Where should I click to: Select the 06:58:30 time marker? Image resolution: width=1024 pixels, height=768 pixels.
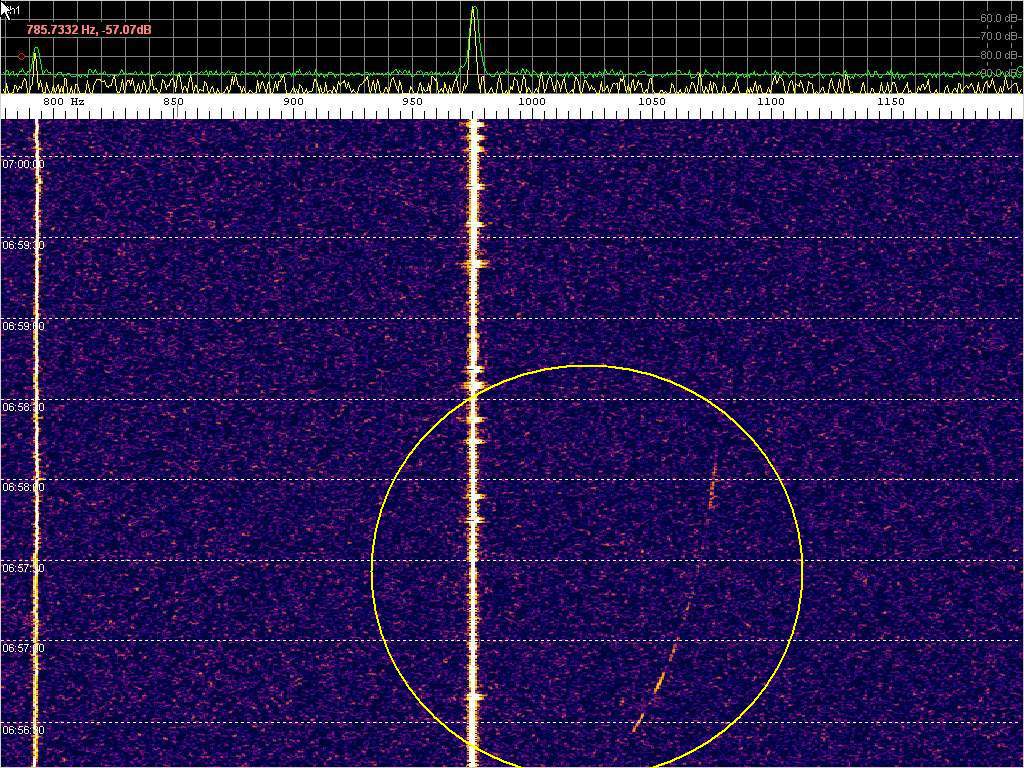pyautogui.click(x=23, y=407)
